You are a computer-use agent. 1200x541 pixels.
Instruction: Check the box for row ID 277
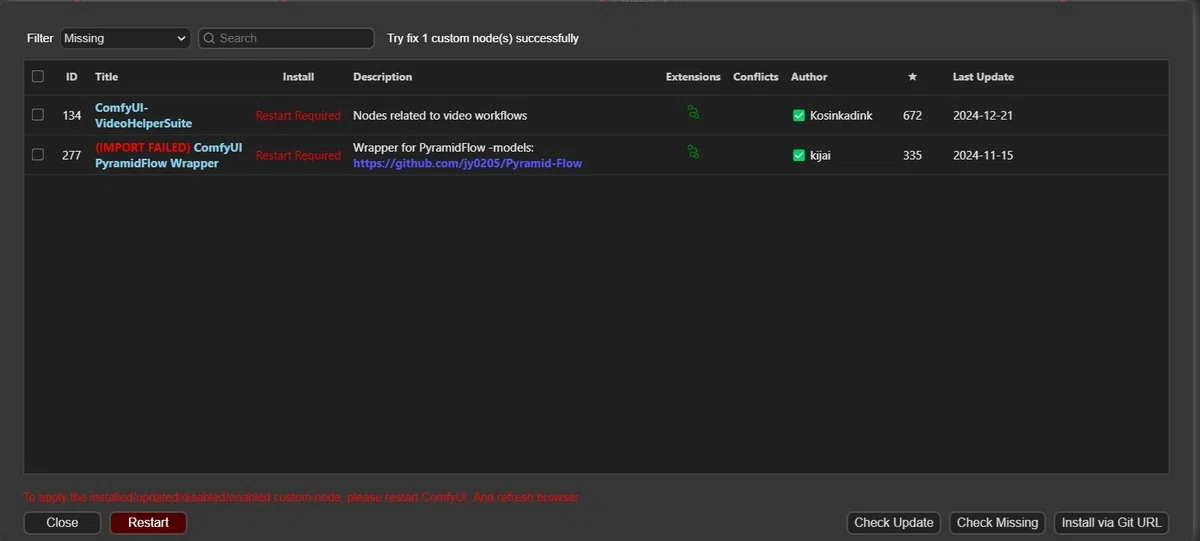coord(38,155)
